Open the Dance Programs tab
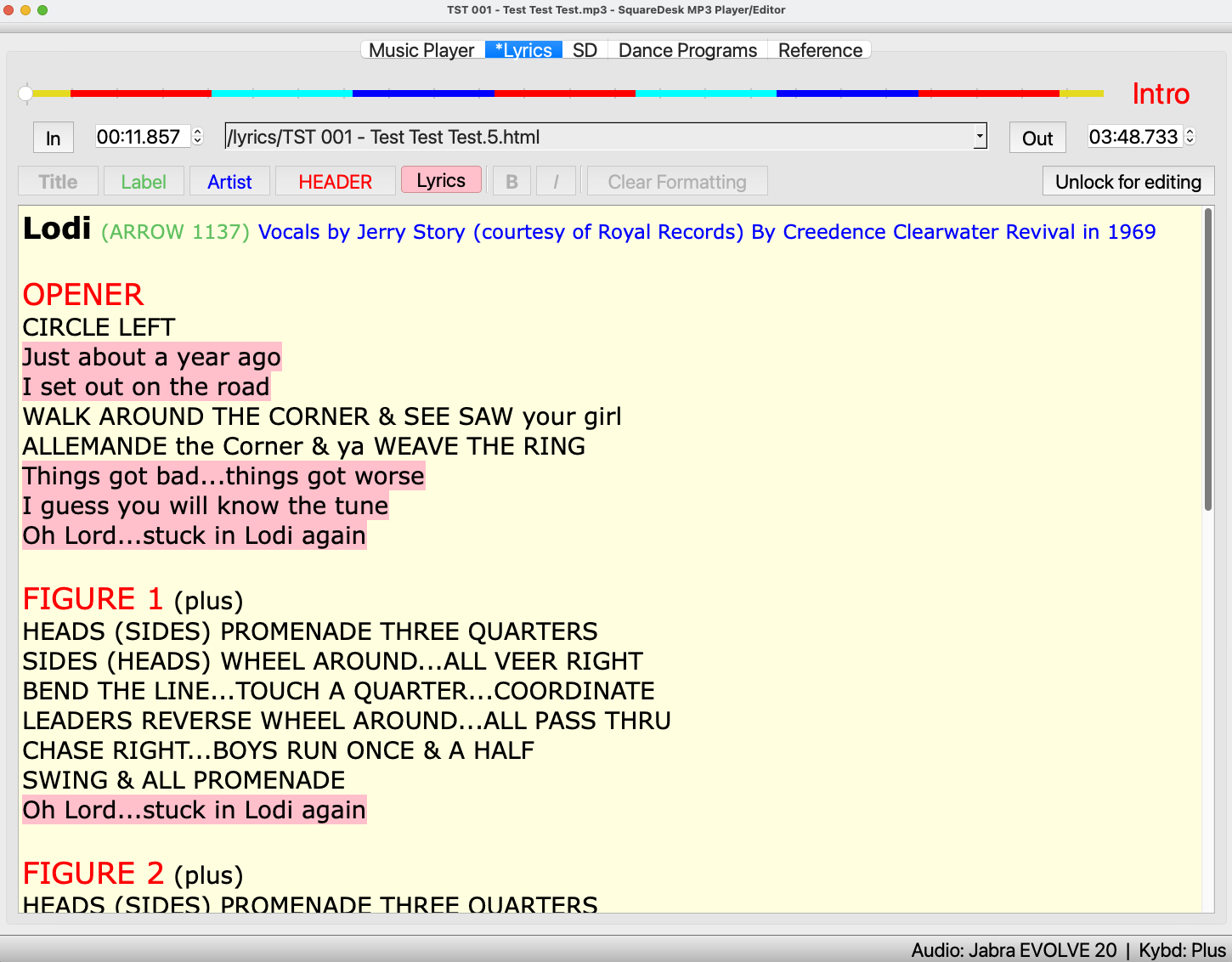Screen dimensions: 1232x962 tap(687, 49)
